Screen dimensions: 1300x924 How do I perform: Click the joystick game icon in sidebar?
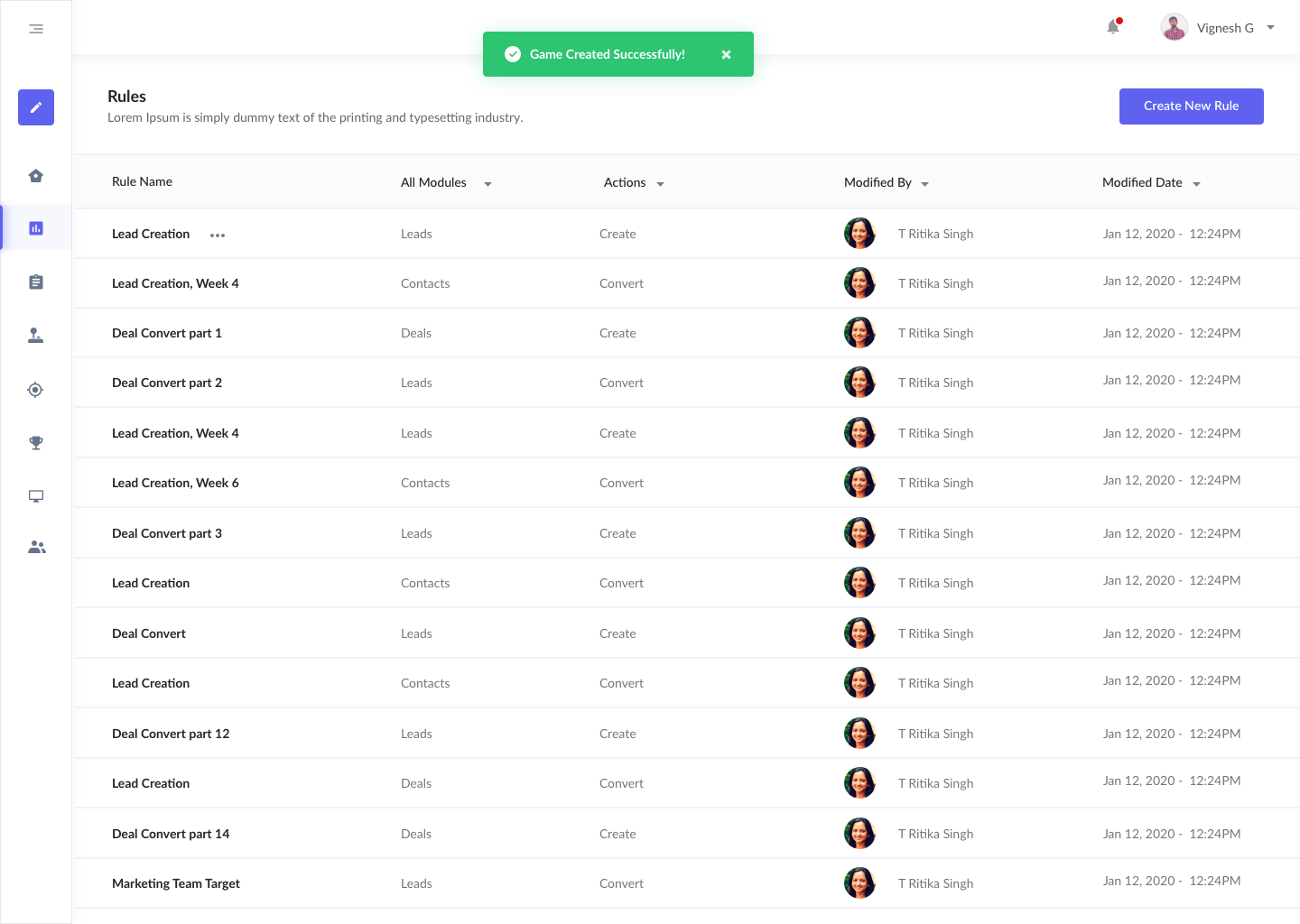36,336
